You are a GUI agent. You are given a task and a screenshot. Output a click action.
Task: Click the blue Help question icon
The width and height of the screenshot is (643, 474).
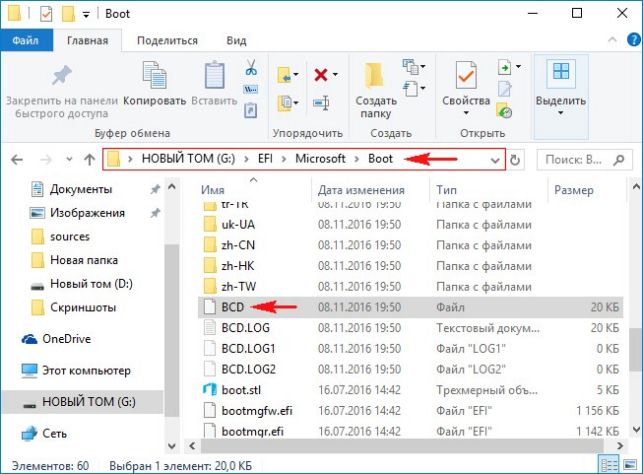(x=634, y=40)
